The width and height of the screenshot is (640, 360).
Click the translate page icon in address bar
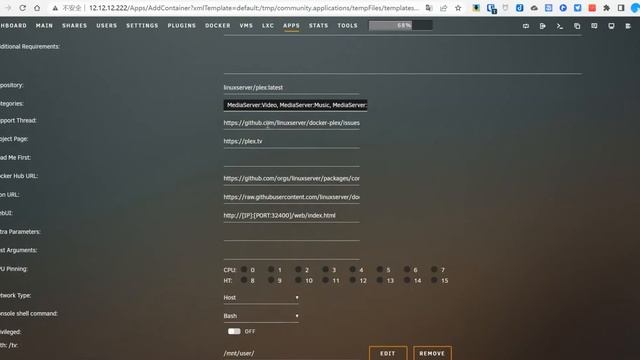click(x=429, y=8)
